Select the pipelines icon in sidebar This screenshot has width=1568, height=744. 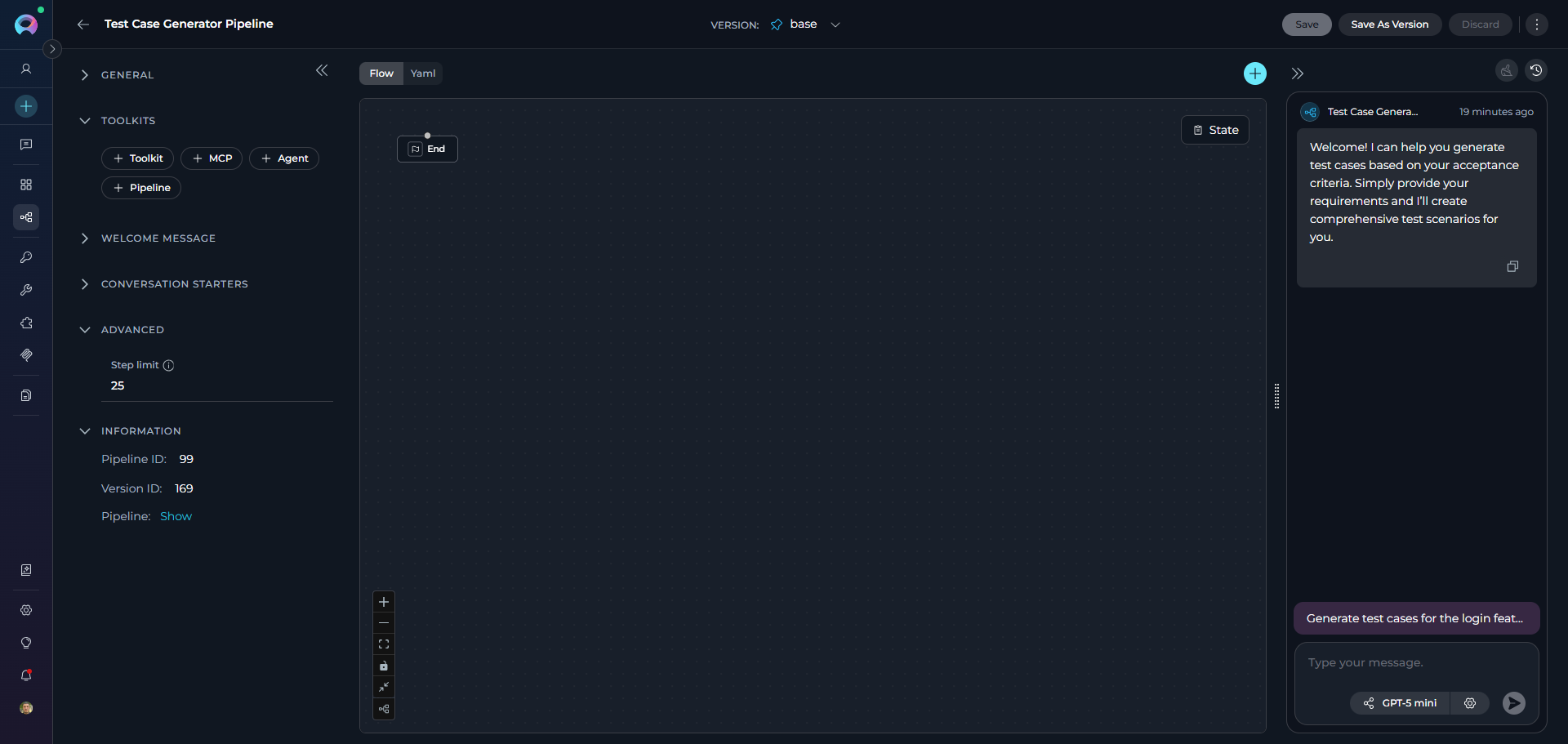26,217
